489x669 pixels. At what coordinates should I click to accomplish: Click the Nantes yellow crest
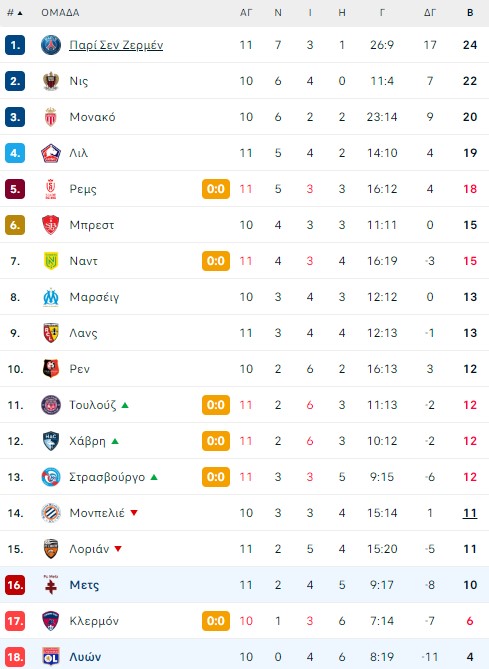pyautogui.click(x=51, y=261)
